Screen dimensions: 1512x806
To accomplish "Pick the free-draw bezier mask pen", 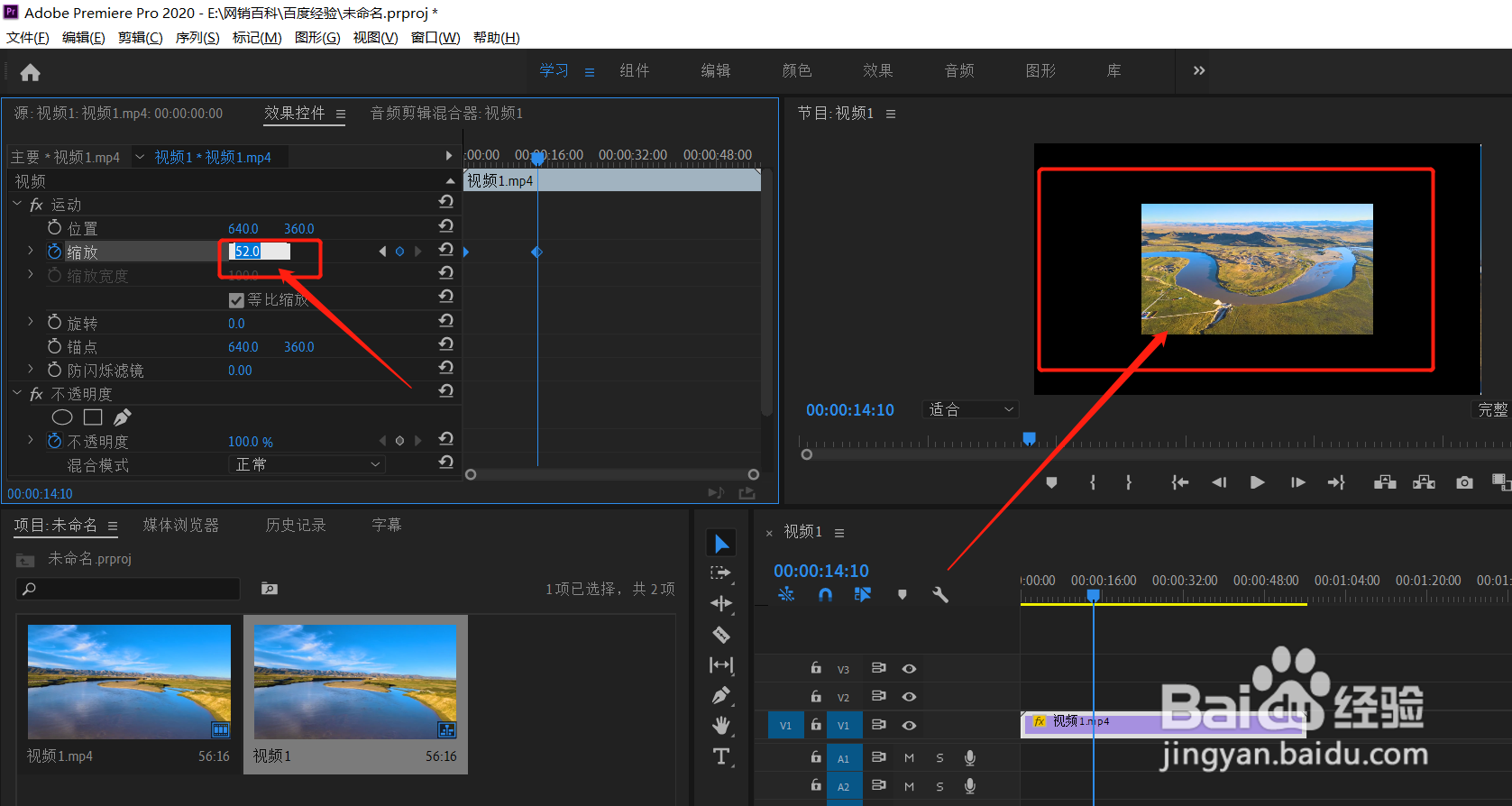I will 123,417.
